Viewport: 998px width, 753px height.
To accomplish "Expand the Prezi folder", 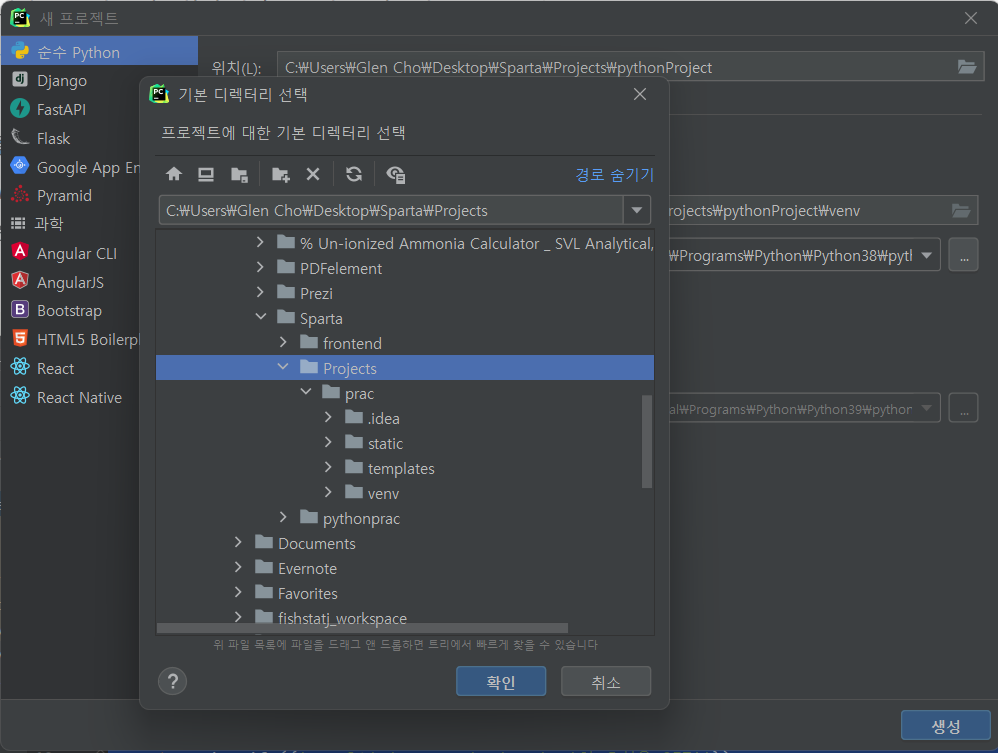I will (x=260, y=292).
